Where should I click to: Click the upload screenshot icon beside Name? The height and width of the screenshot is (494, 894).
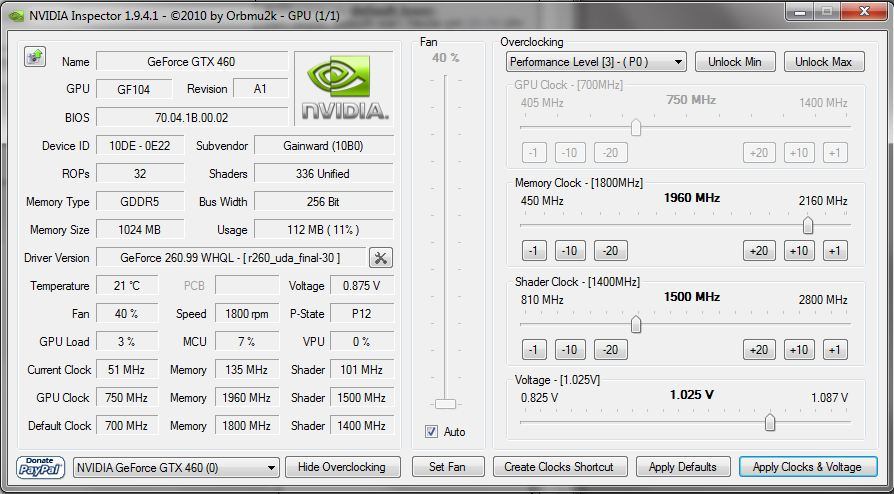pos(35,56)
